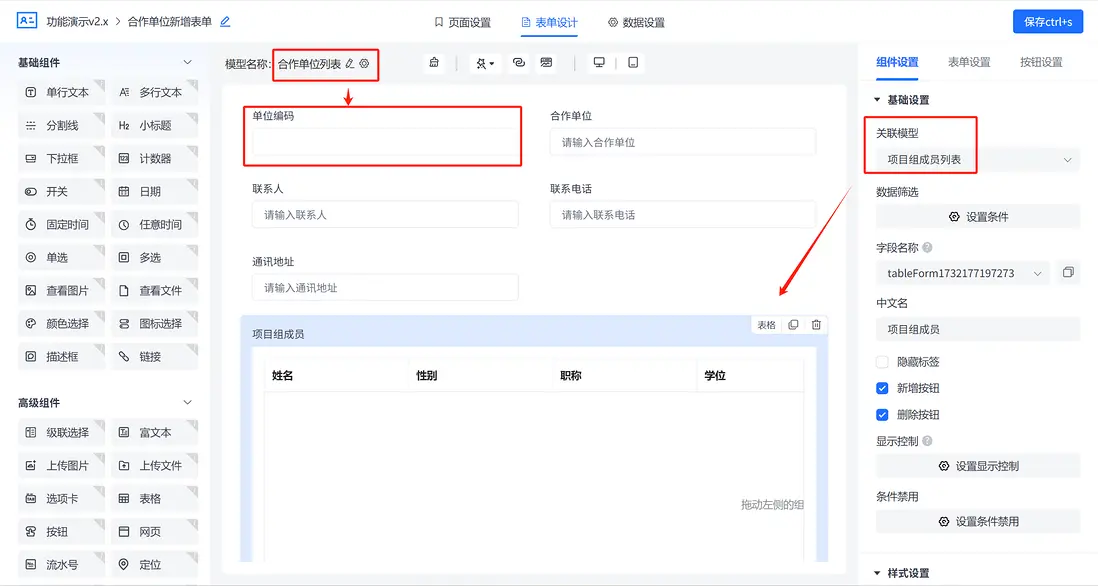This screenshot has height=586, width=1098.
Task: Click the 联系电话 input field
Action: tap(683, 215)
